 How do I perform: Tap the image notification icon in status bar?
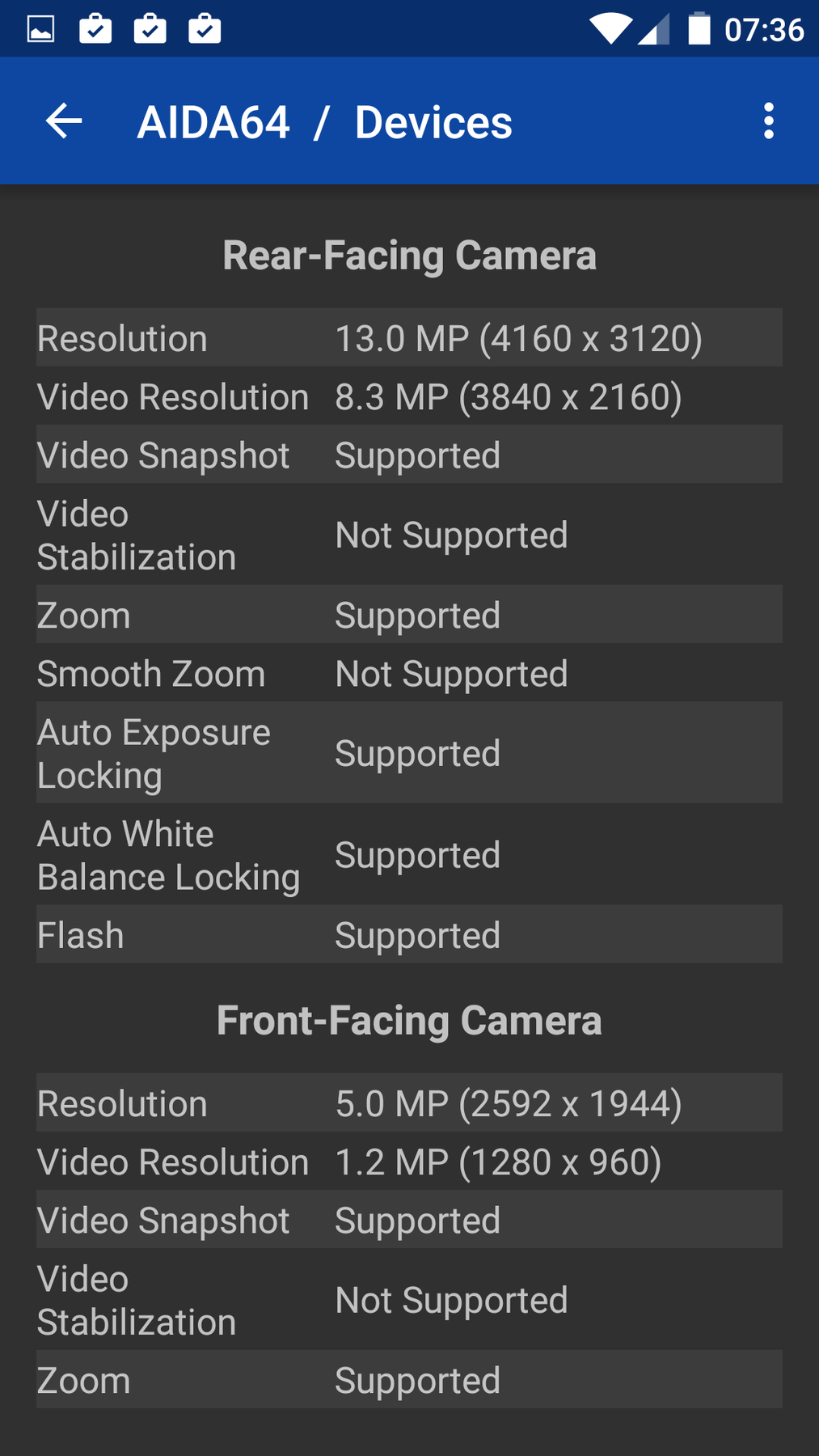pyautogui.click(x=41, y=29)
